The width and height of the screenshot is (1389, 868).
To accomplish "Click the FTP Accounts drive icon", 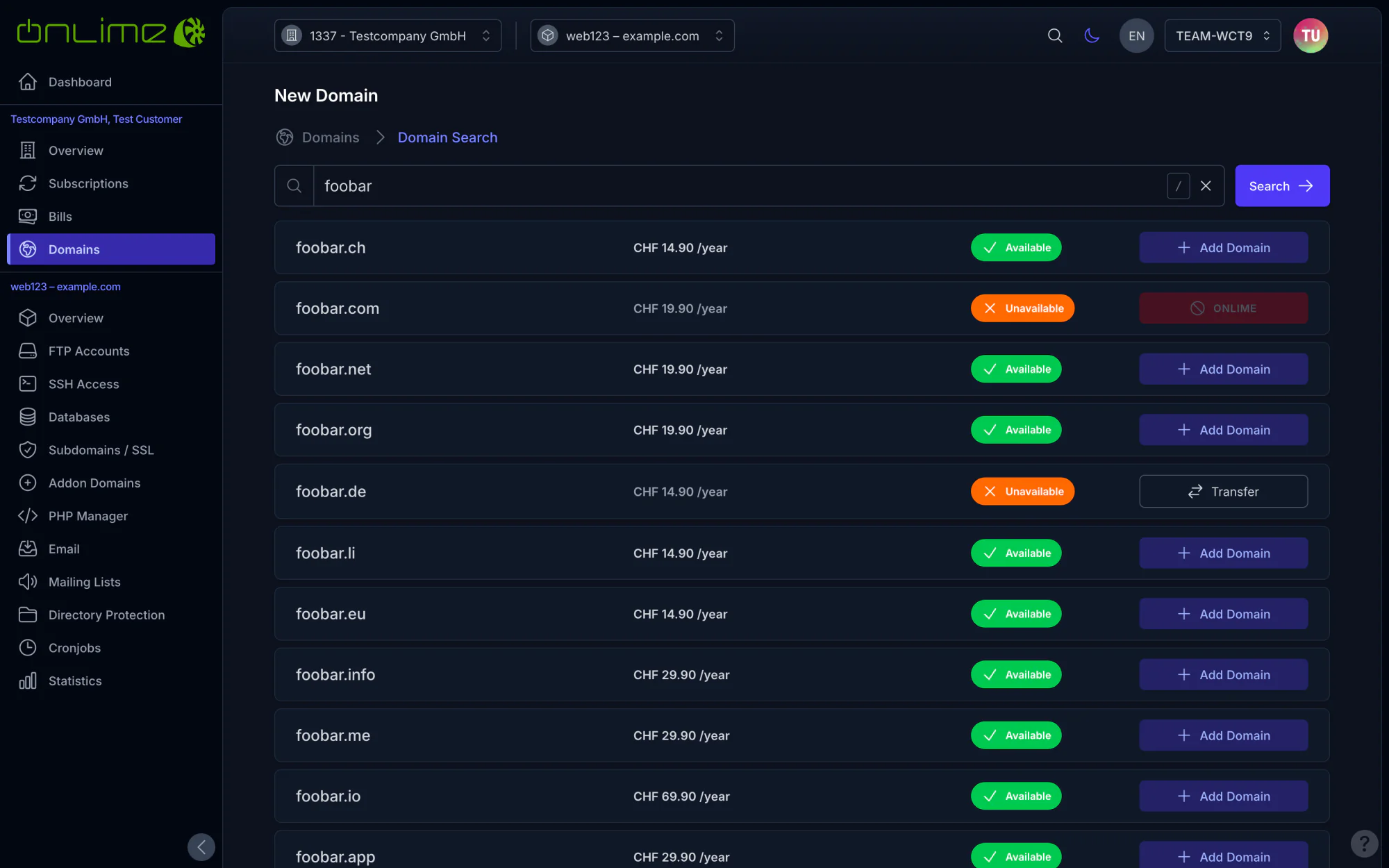I will (x=28, y=351).
